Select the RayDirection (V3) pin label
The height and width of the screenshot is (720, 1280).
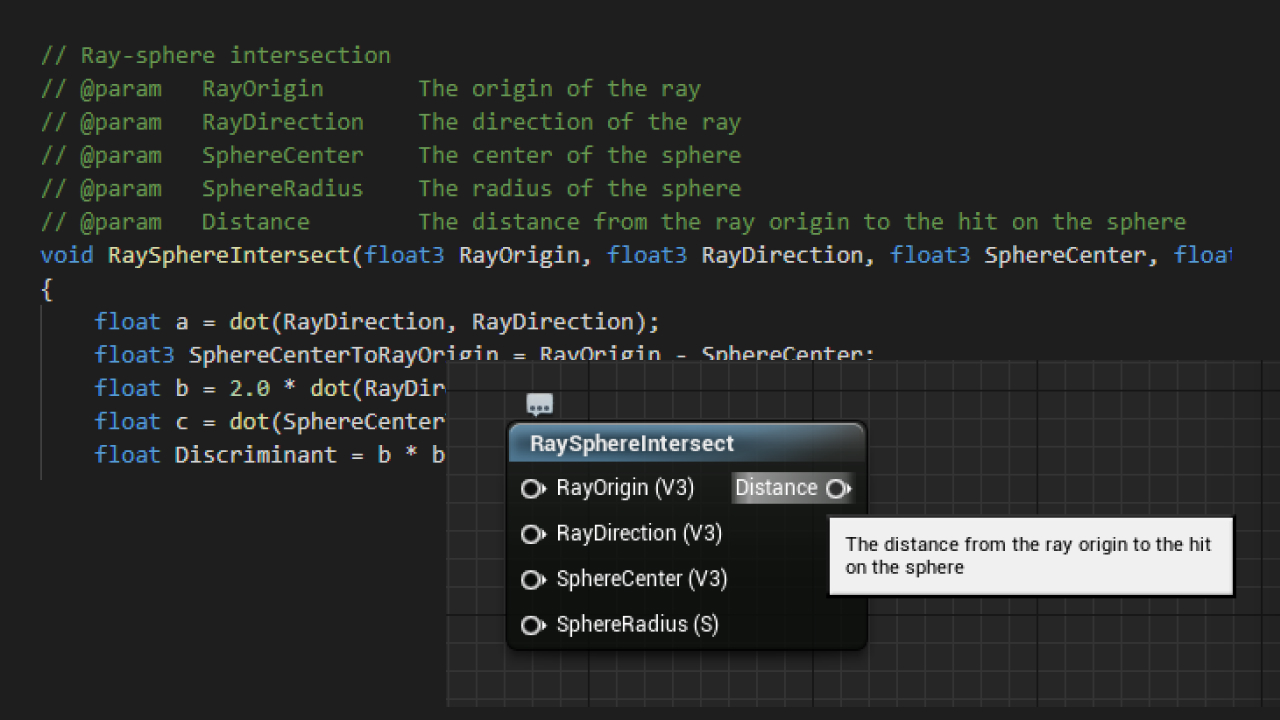click(639, 533)
